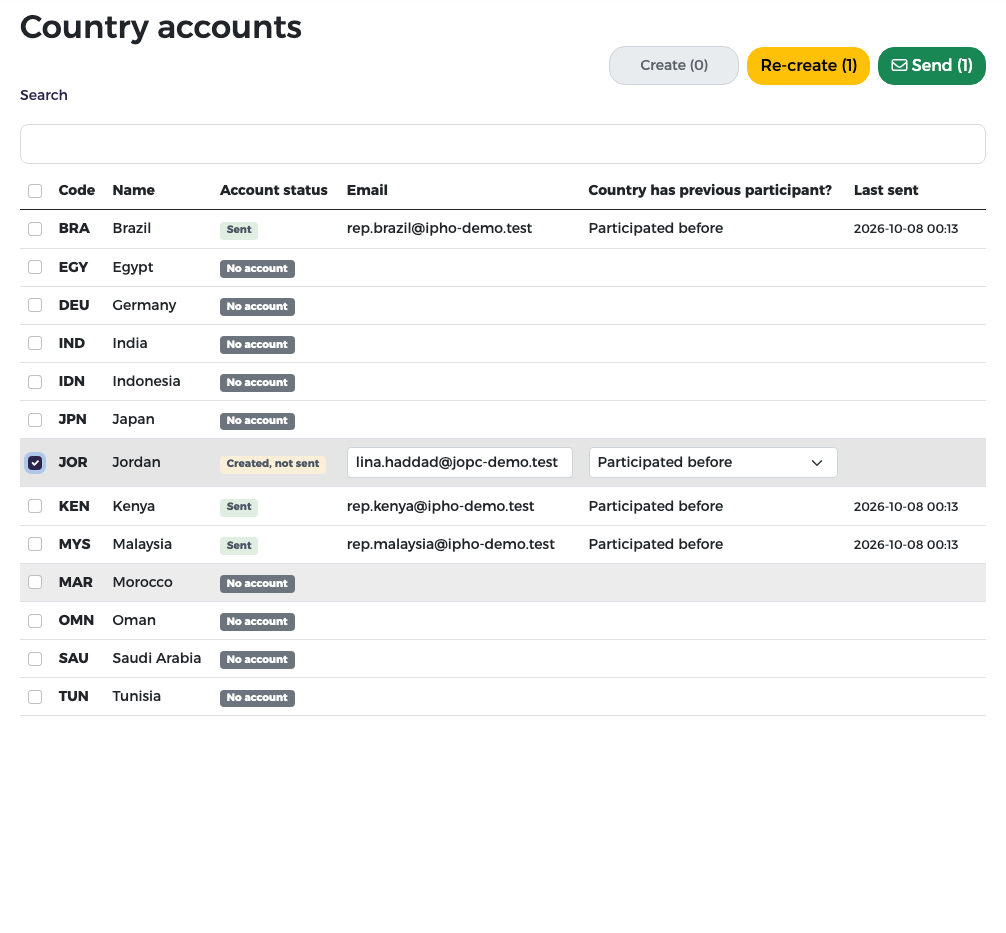Click the 'Code' column header
The height and width of the screenshot is (933, 1006).
pyautogui.click(x=77, y=190)
